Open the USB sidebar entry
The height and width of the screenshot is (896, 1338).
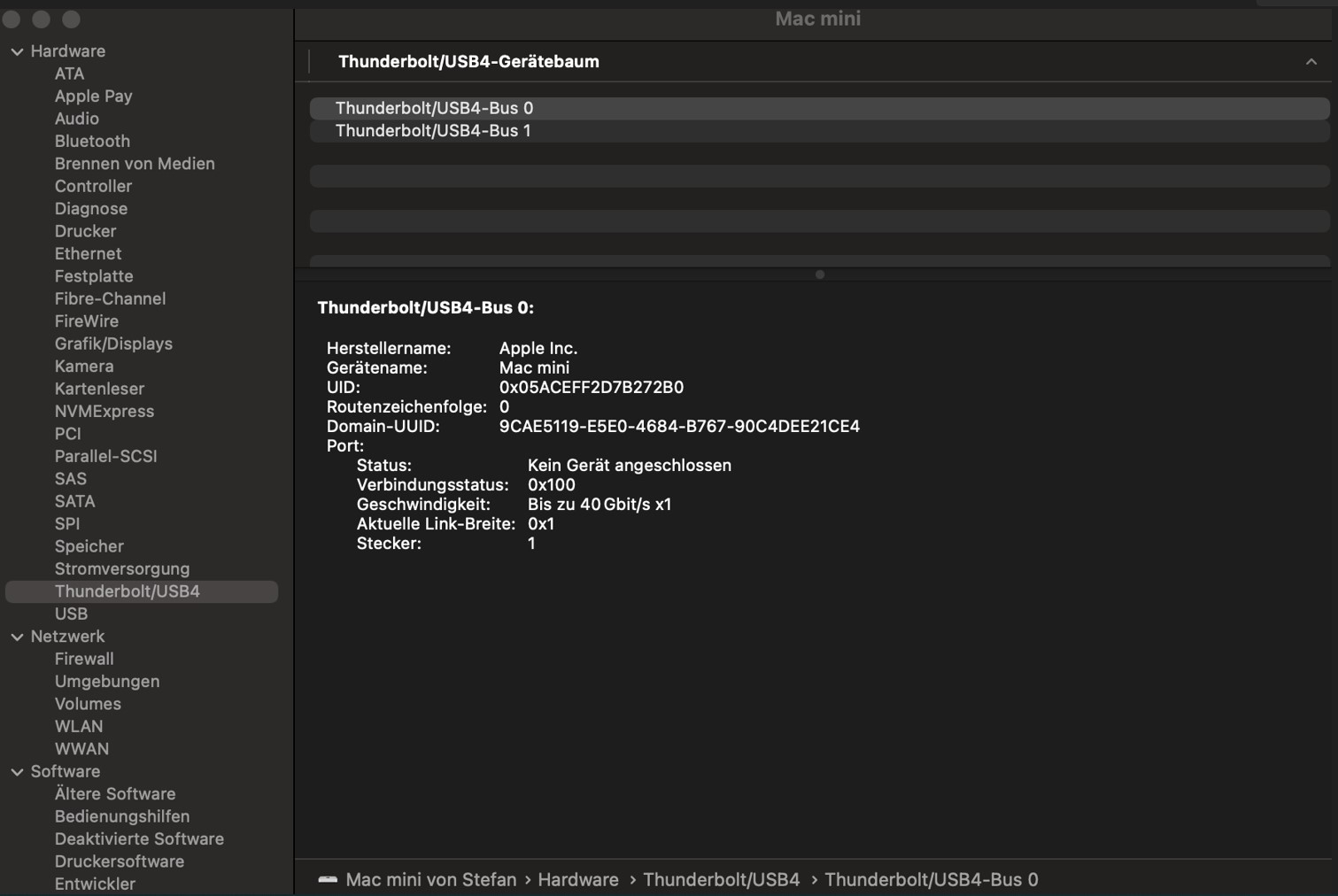[x=71, y=614]
